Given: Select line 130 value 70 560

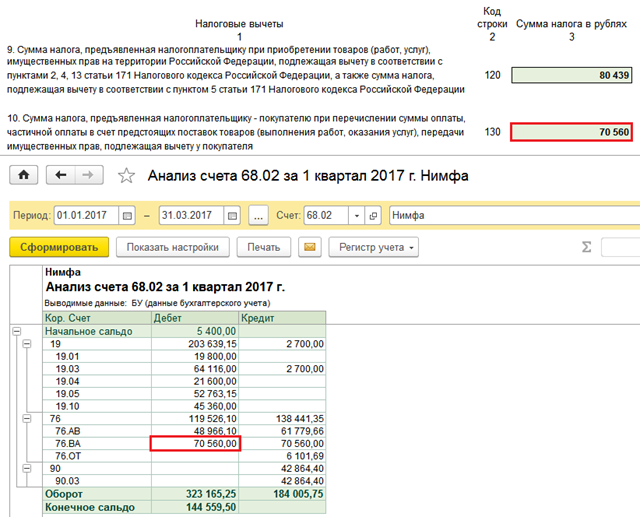Looking at the screenshot, I should pos(571,132).
